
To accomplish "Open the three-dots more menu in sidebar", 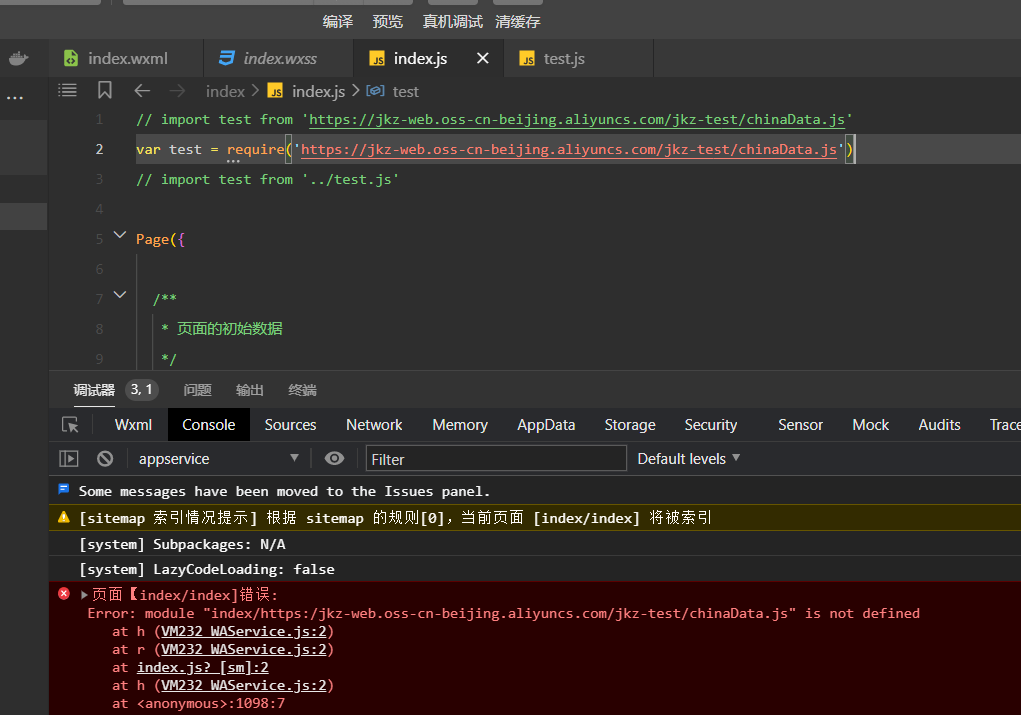I will click(15, 98).
